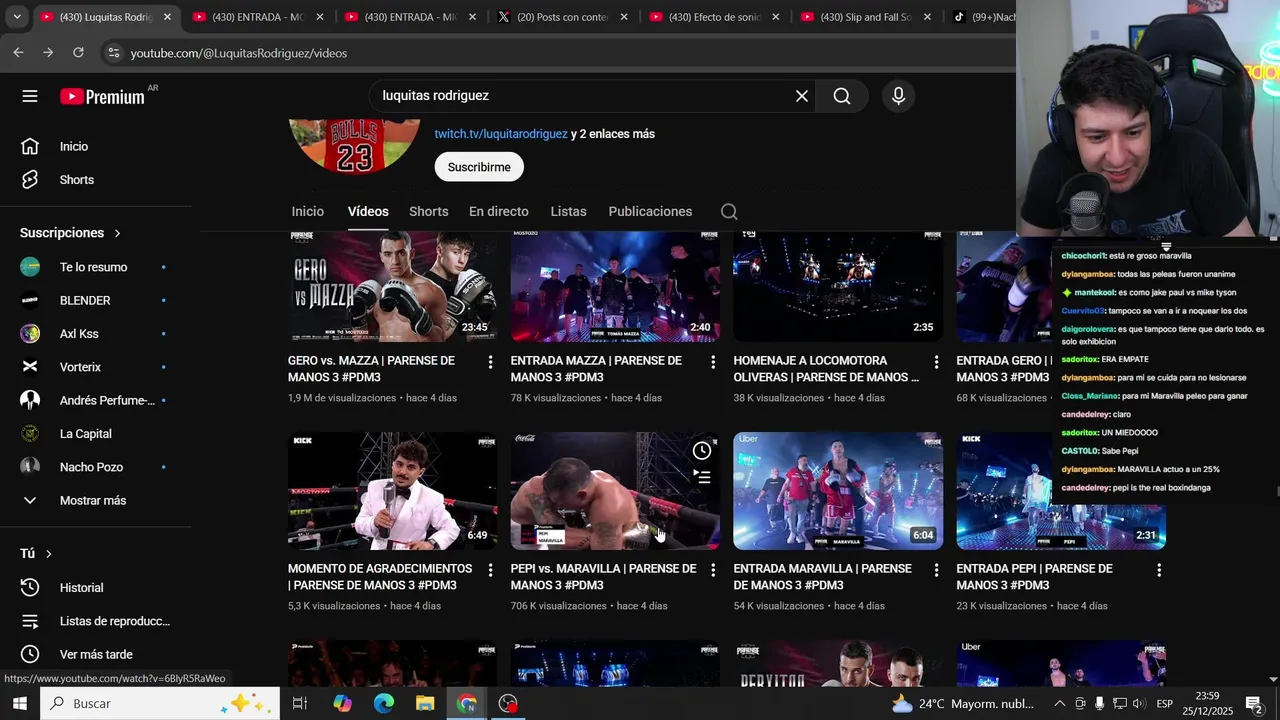Clear the search box with the X

coord(802,96)
